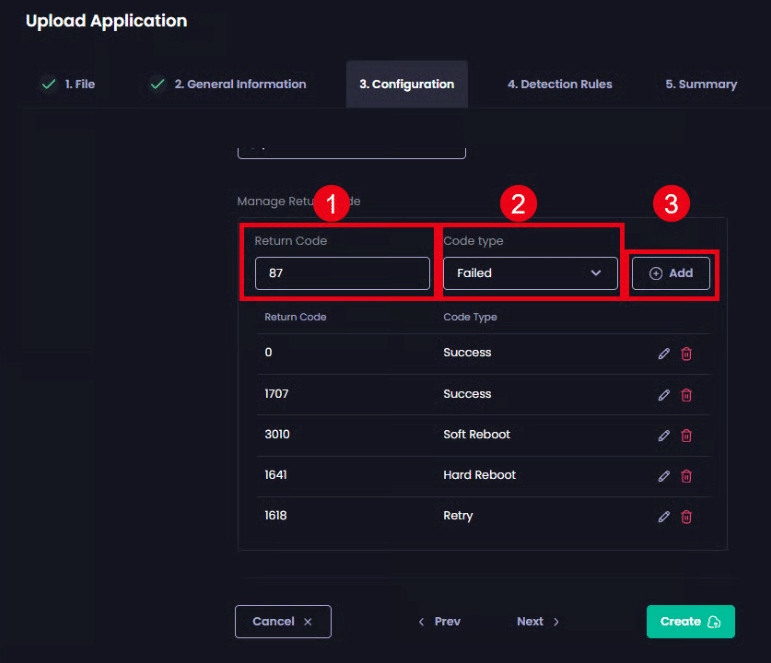Edit the 1641 Hard Reboot entry

coord(664,475)
